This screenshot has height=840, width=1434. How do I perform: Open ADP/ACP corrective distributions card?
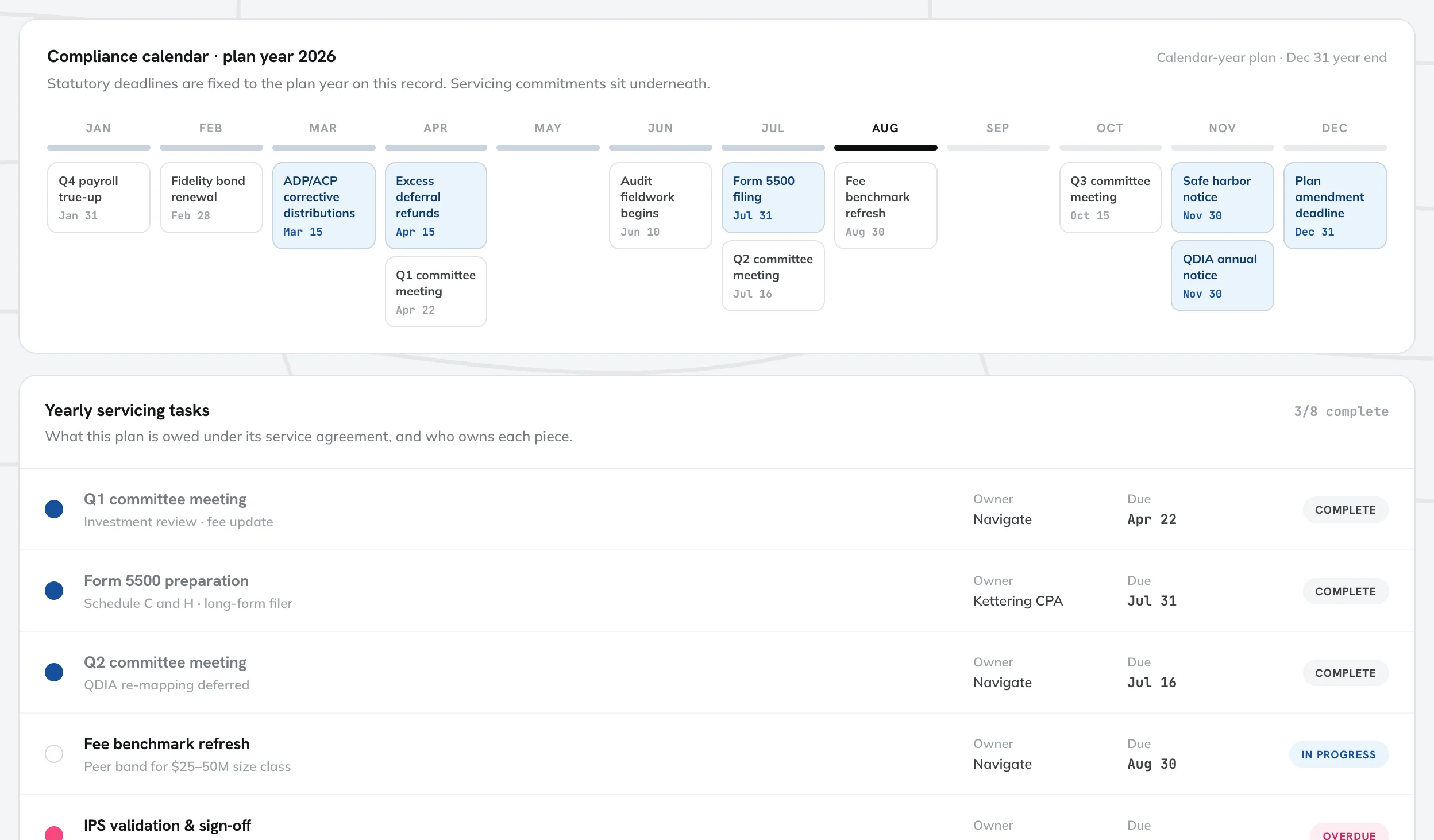(x=323, y=206)
